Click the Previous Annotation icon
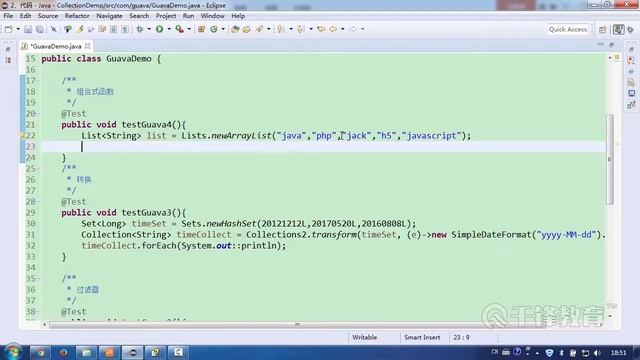This screenshot has height=360, width=640. [301, 29]
